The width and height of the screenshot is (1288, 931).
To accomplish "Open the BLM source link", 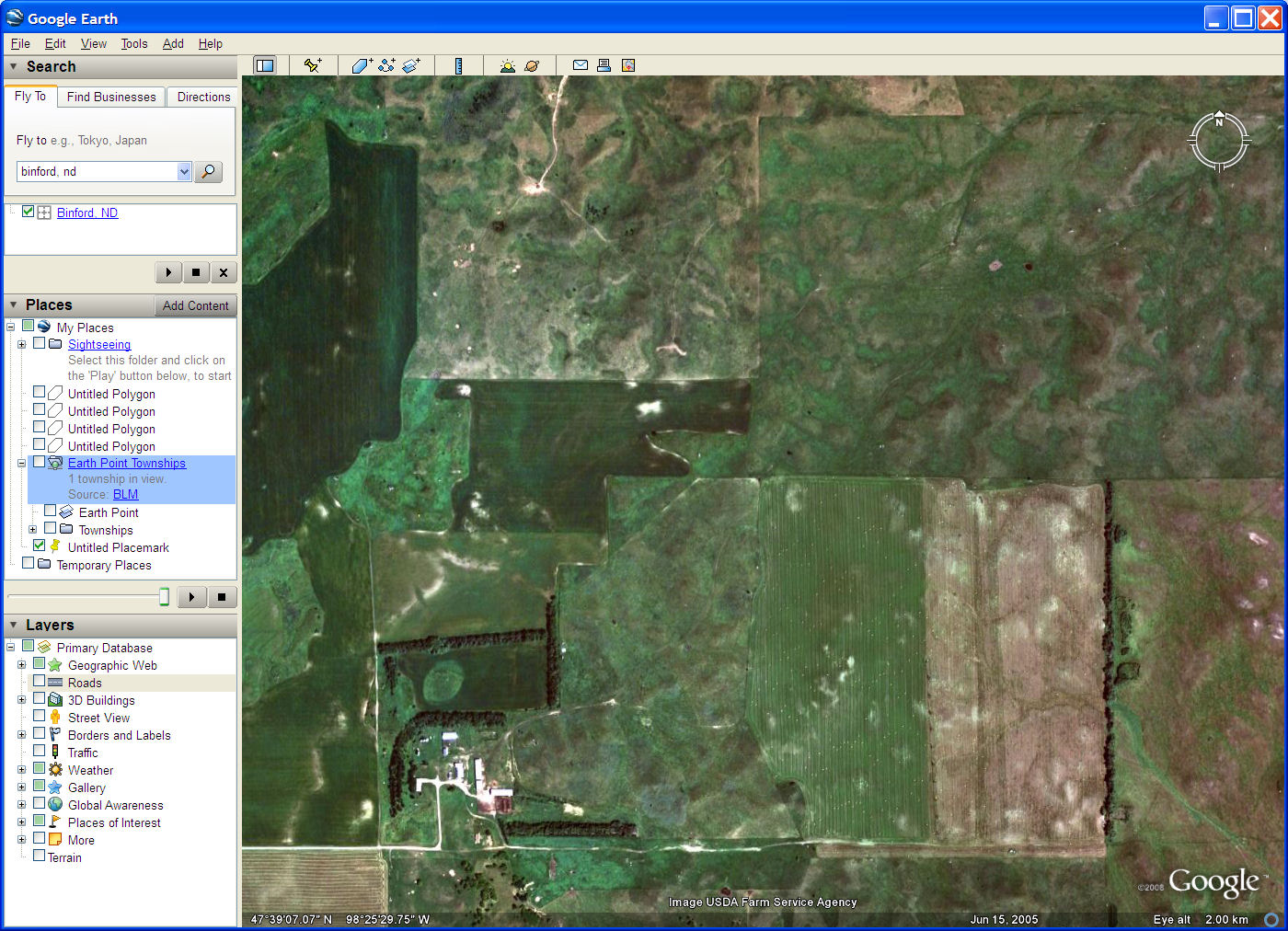I will coord(125,494).
